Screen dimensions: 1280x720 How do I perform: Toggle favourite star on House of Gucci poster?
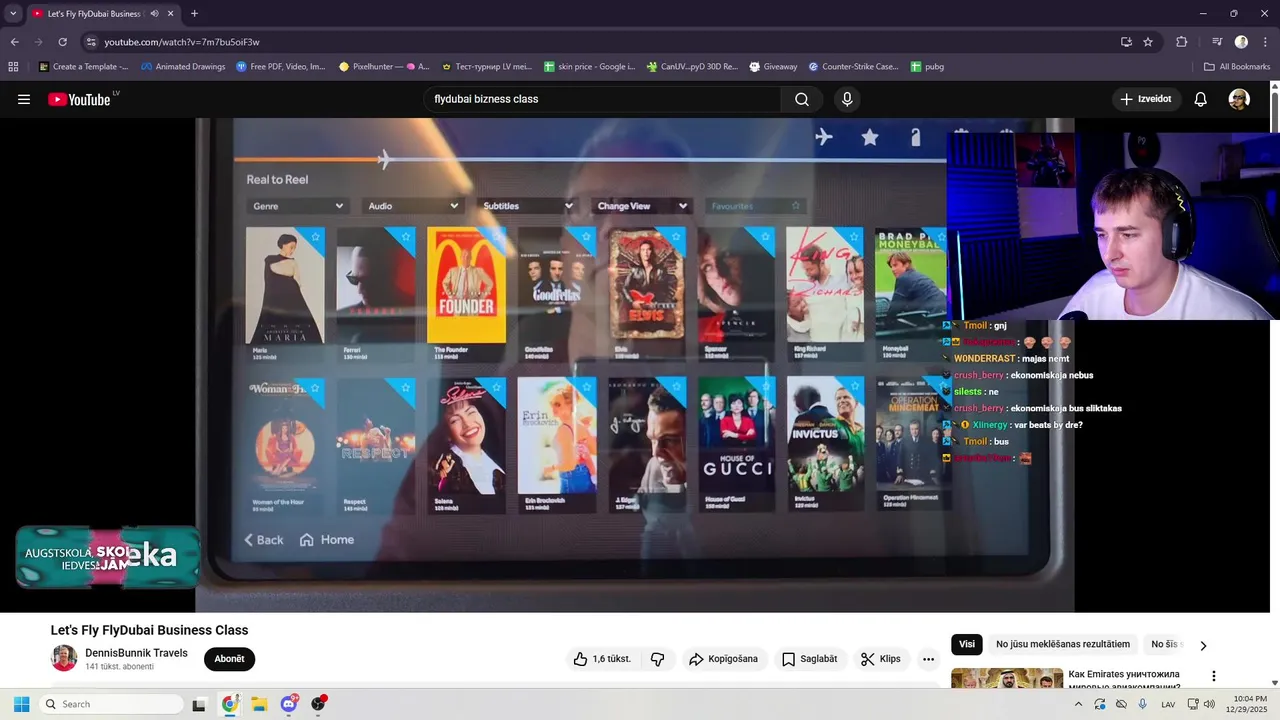tap(766, 387)
